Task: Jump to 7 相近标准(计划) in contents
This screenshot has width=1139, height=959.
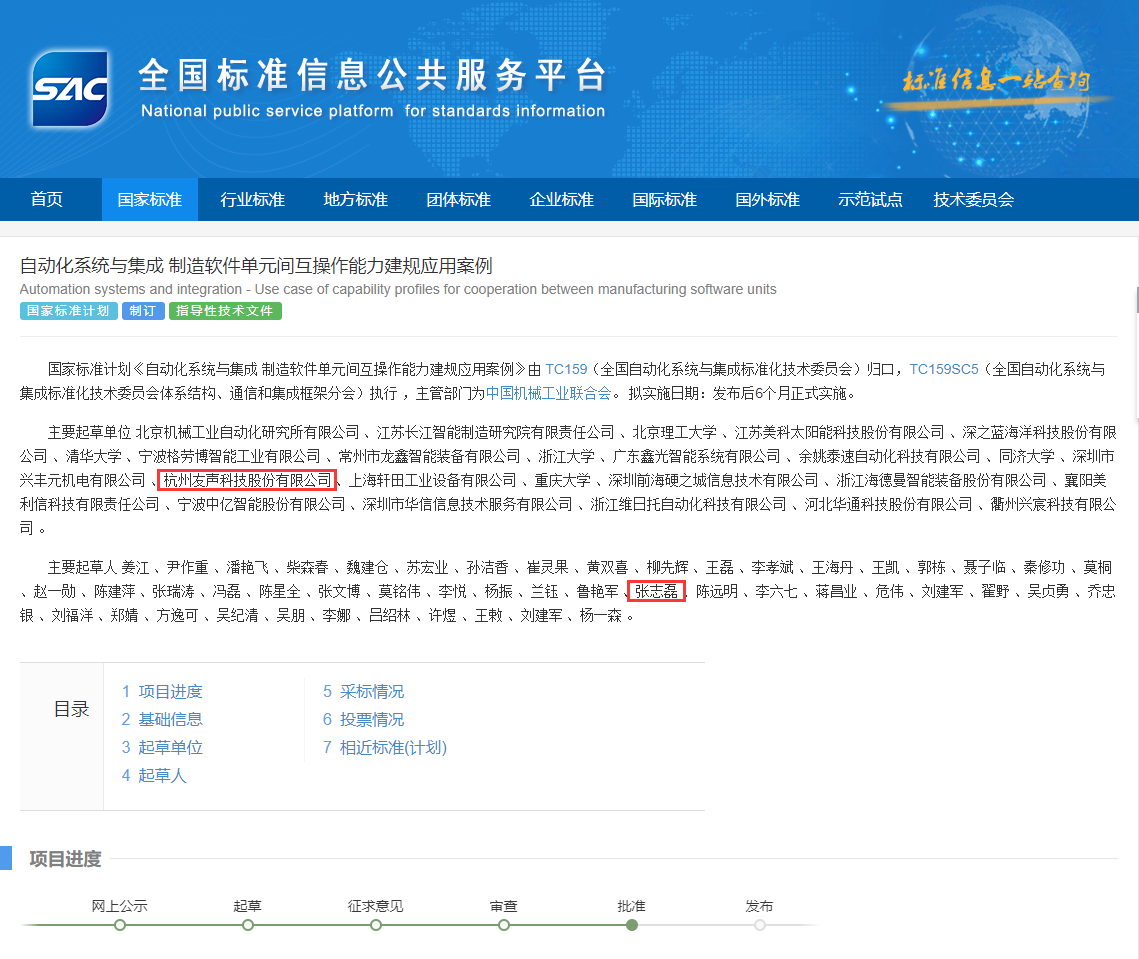Action: [385, 747]
